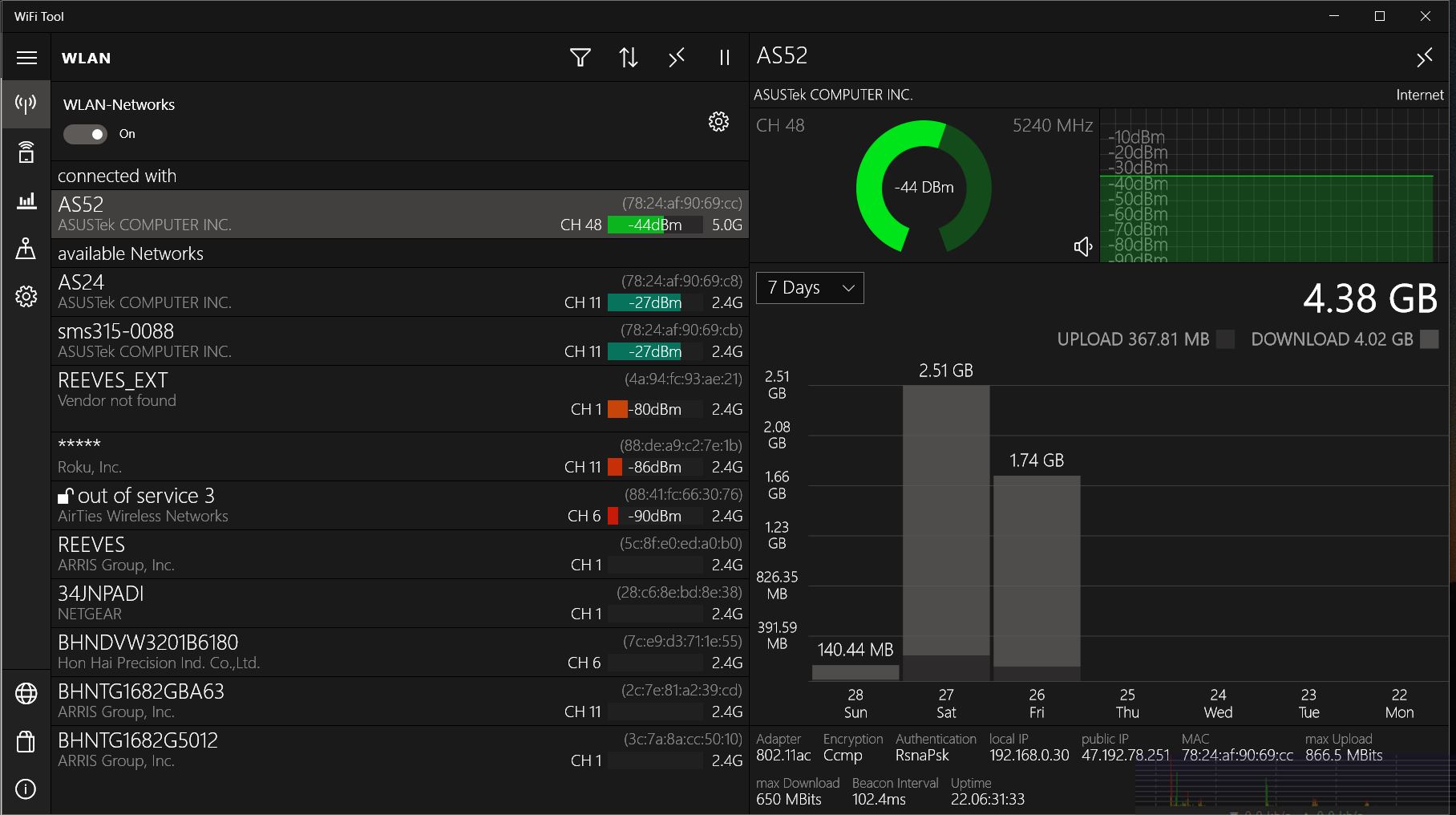The height and width of the screenshot is (815, 1456).
Task: Click the 27 Sat usage bar
Action: tap(946, 533)
